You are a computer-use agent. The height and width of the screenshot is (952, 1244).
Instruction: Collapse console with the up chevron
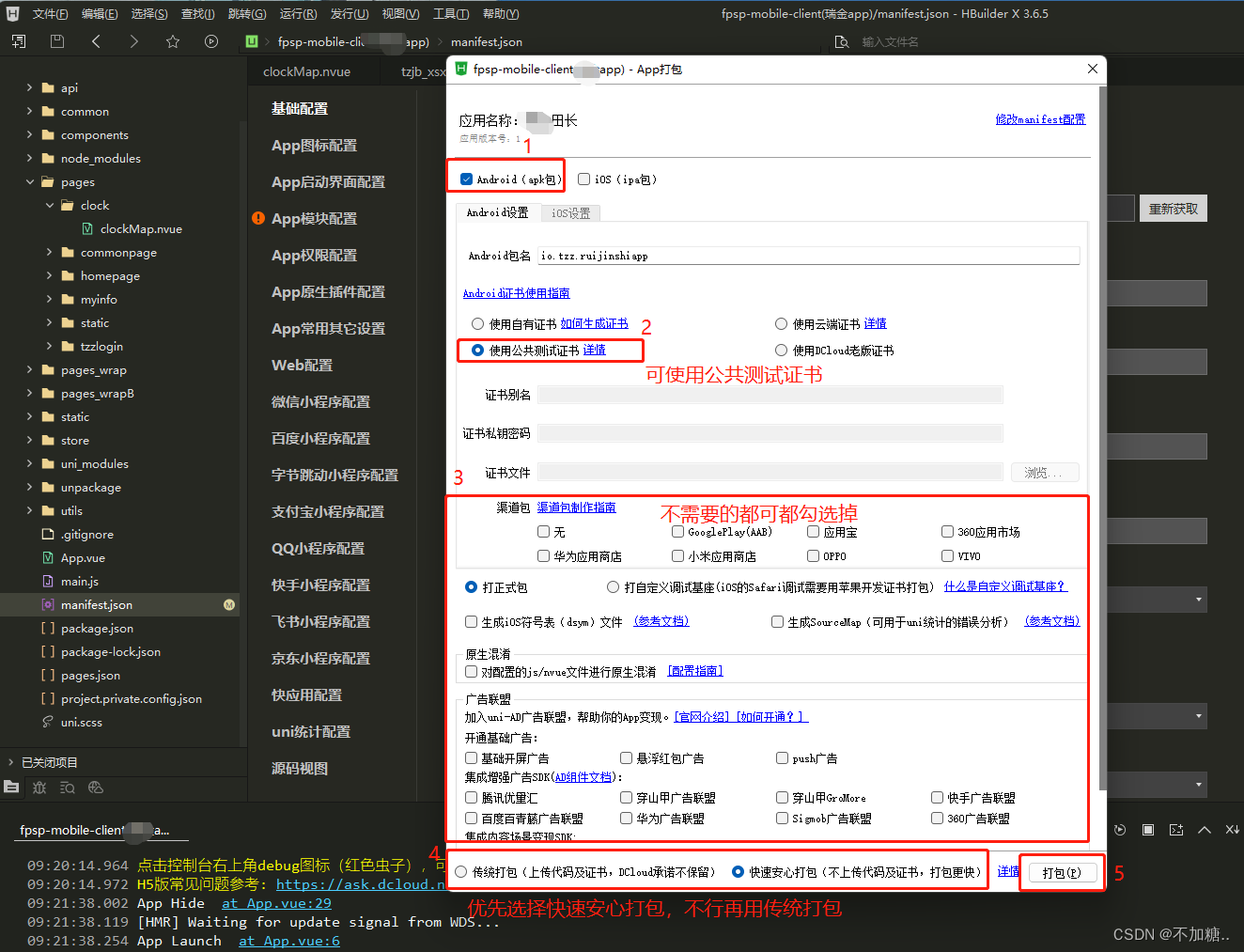click(x=1205, y=830)
